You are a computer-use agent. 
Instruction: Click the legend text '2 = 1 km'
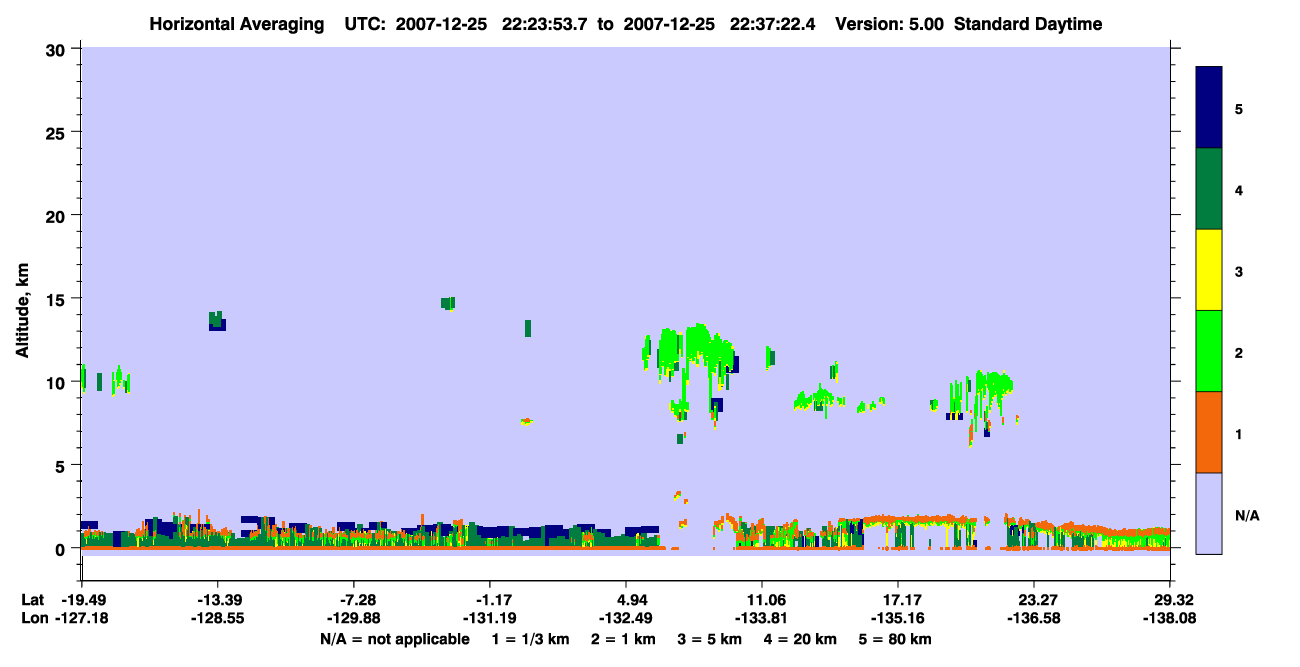click(x=623, y=639)
